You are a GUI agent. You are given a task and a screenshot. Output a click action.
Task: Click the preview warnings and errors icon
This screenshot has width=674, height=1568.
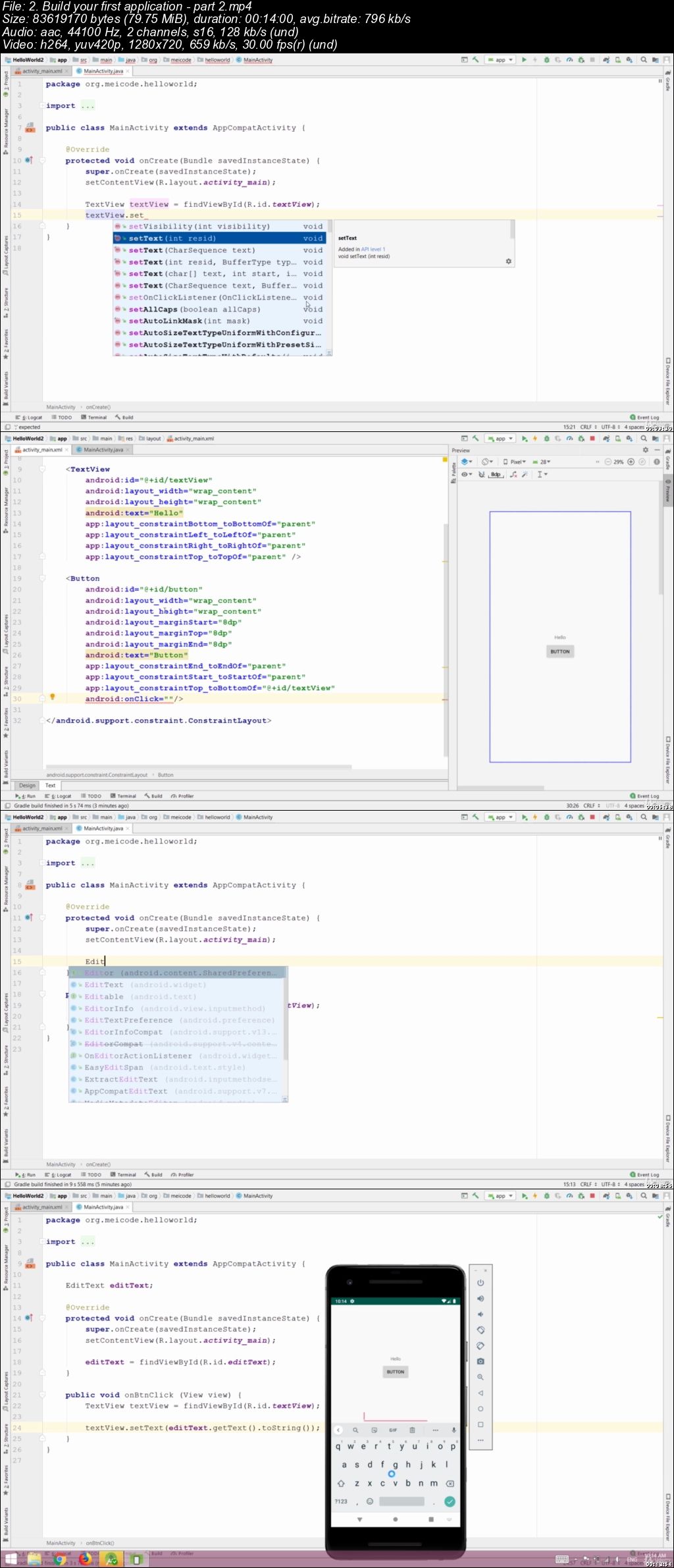point(656,462)
